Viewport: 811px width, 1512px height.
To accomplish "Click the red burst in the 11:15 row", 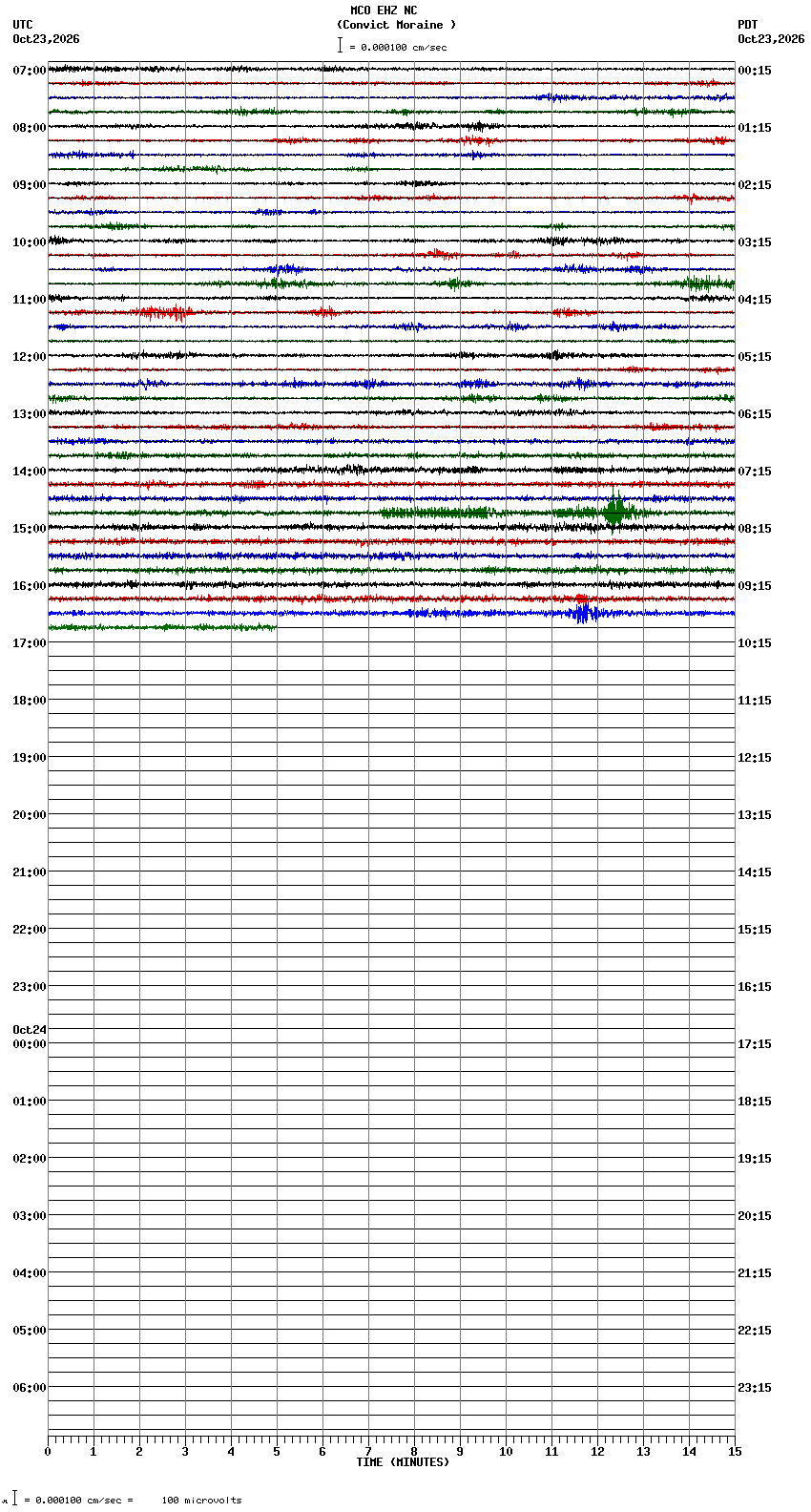I will point(164,312).
